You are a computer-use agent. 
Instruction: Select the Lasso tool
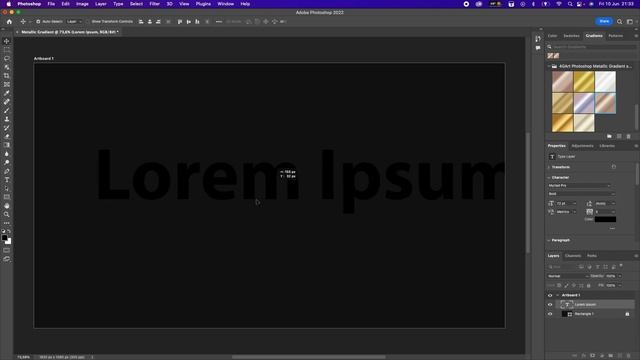(7, 58)
